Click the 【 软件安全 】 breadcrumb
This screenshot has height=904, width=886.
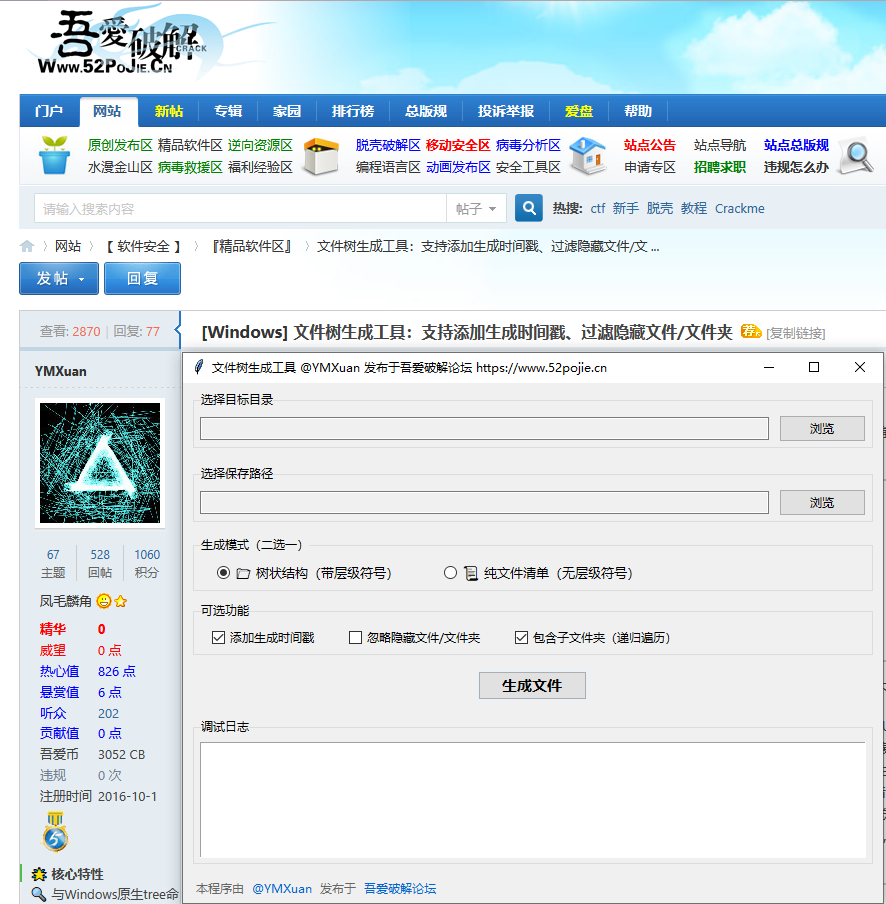144,247
